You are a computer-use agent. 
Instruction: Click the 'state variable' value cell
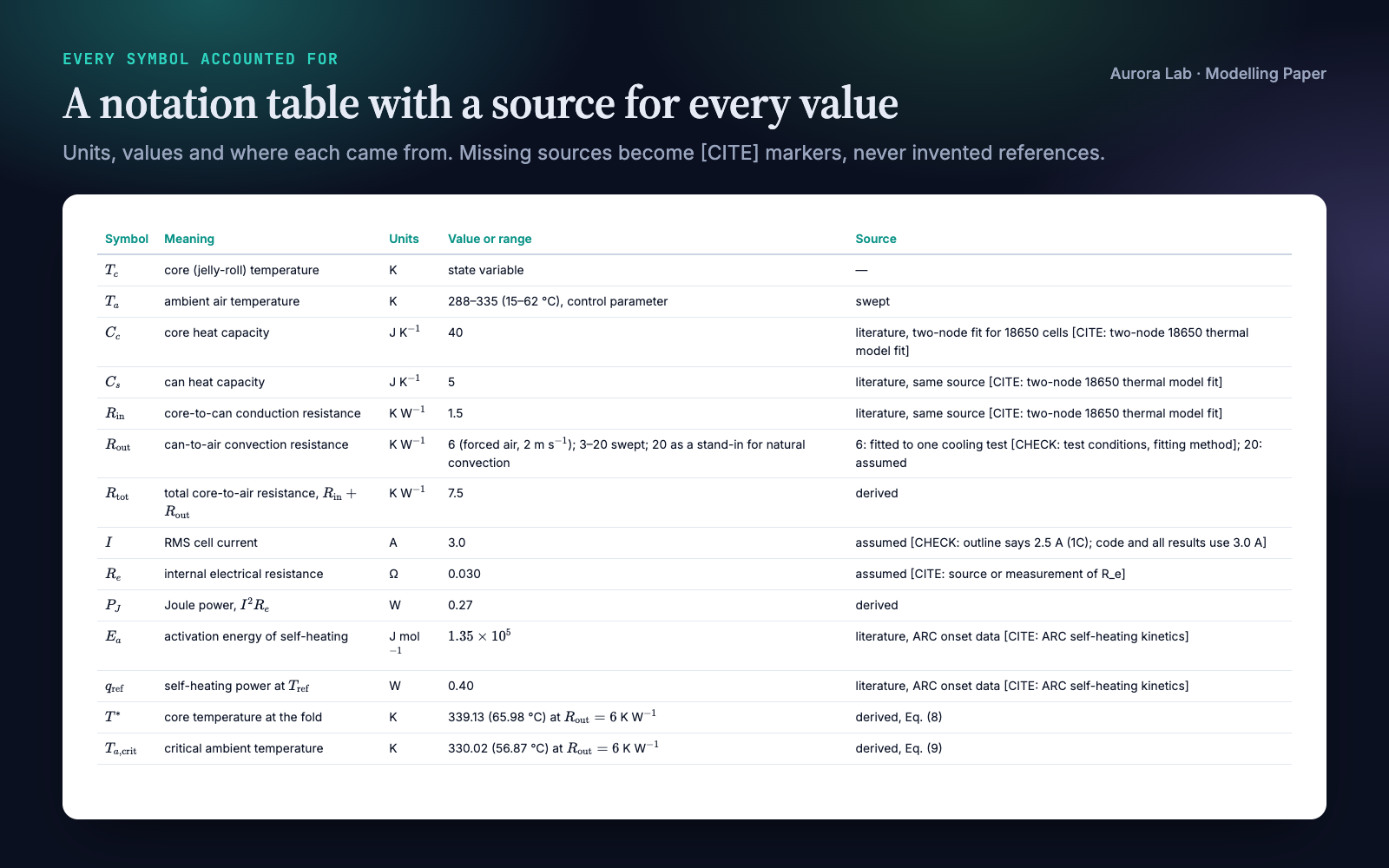point(486,270)
